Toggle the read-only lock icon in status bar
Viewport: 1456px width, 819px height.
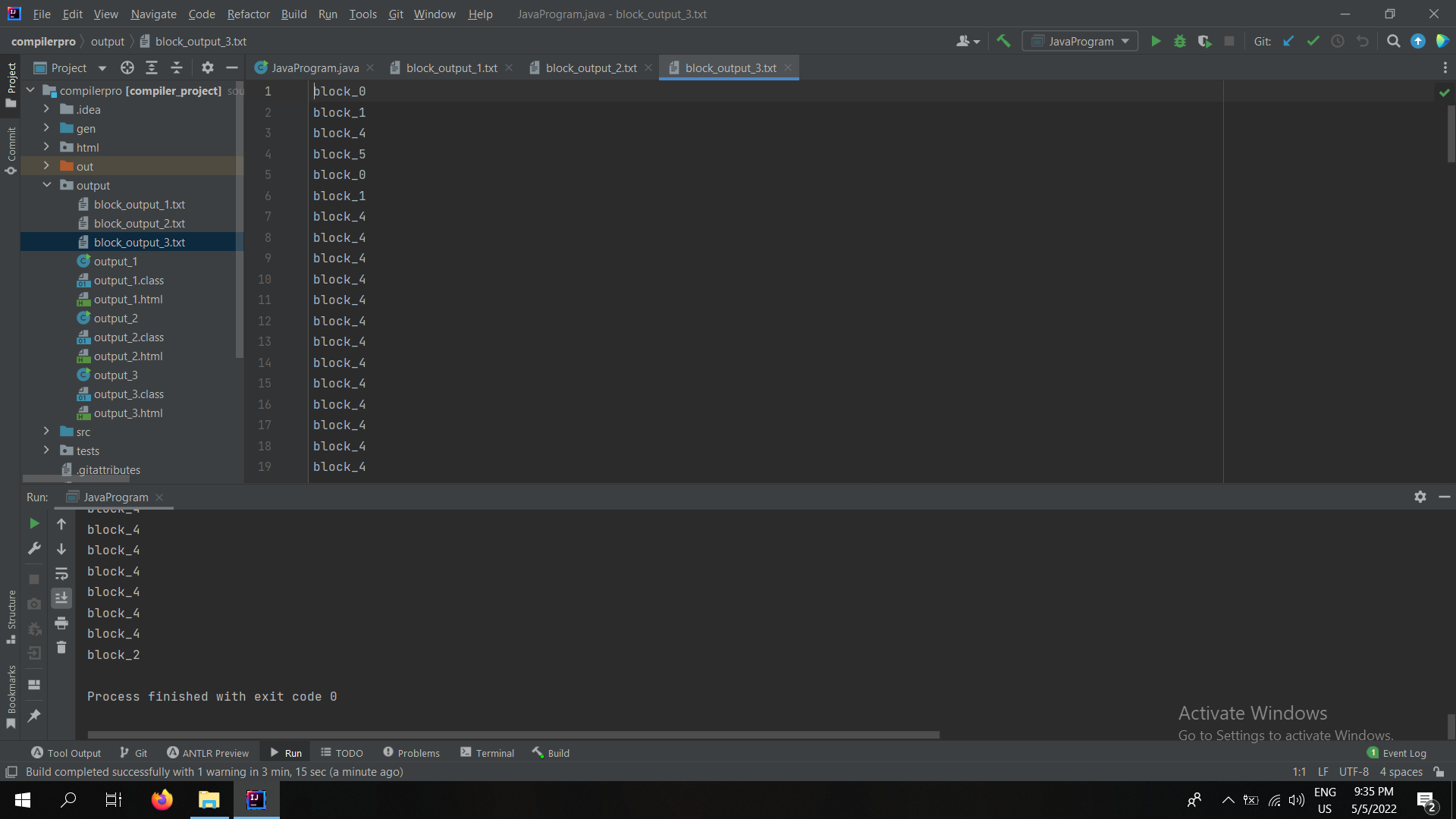(1439, 772)
